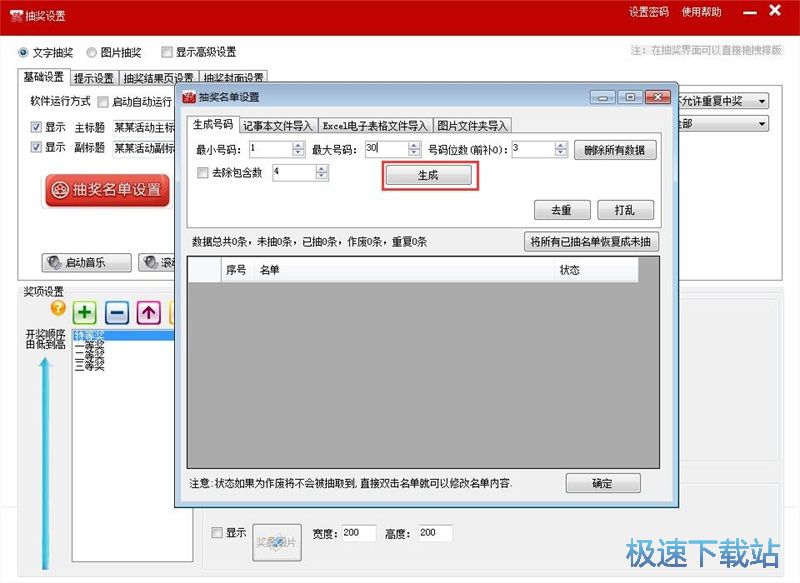This screenshot has width=800, height=583.
Task: Click the 序号 column header
Action: pyautogui.click(x=236, y=270)
